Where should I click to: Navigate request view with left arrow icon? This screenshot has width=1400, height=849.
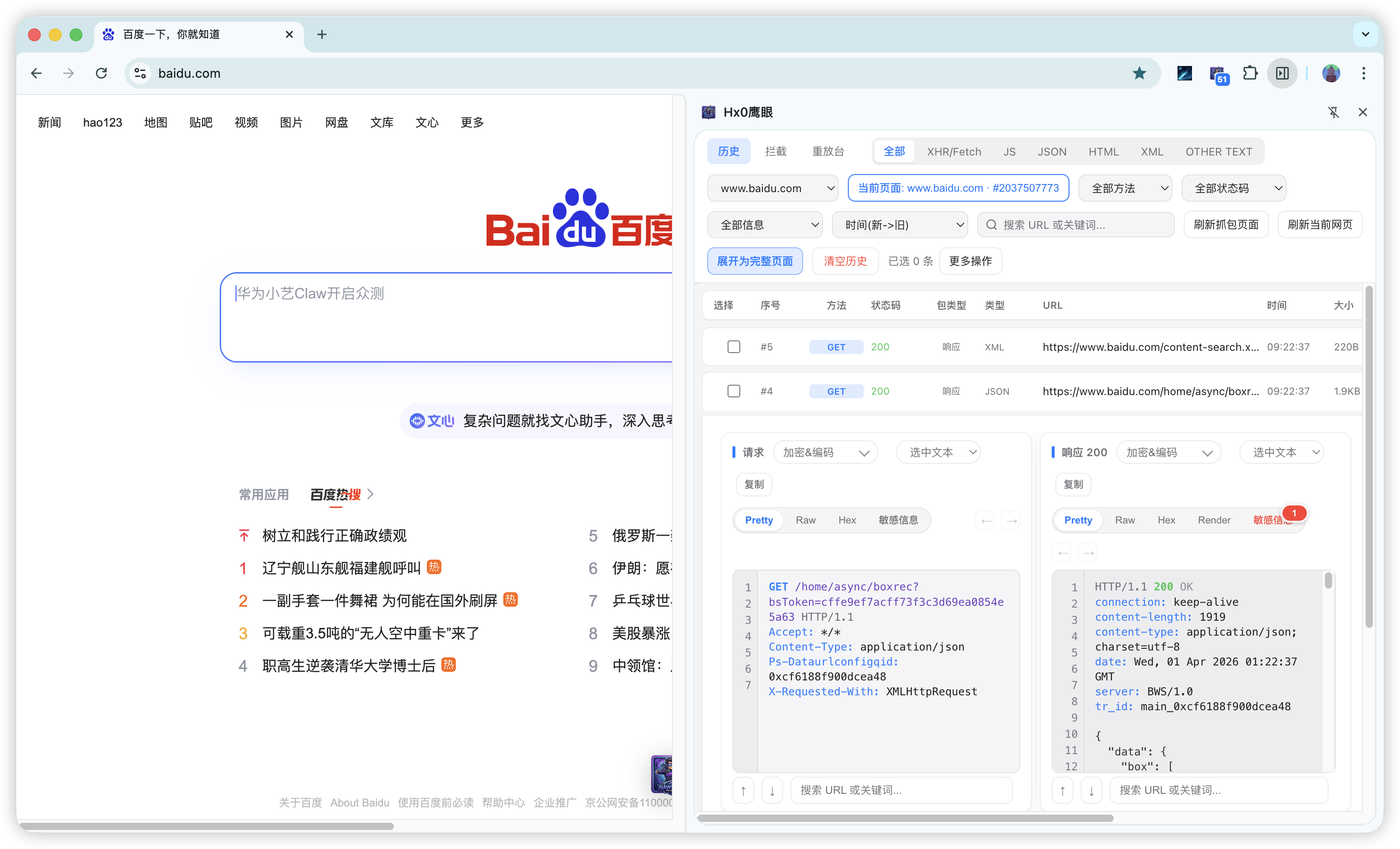tap(986, 520)
